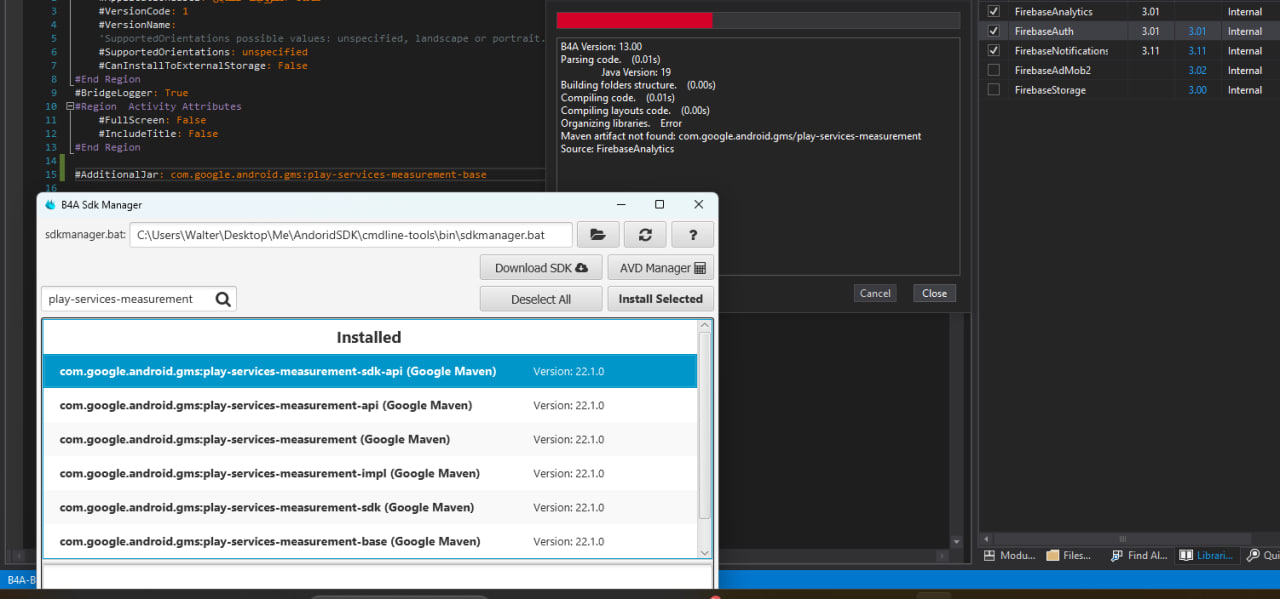Click the search magnifier icon
This screenshot has height=599, width=1280.
tap(223, 298)
